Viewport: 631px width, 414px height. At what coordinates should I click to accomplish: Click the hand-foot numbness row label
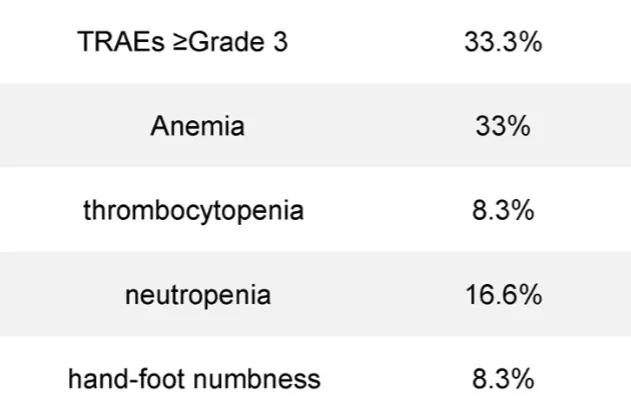pyautogui.click(x=194, y=380)
